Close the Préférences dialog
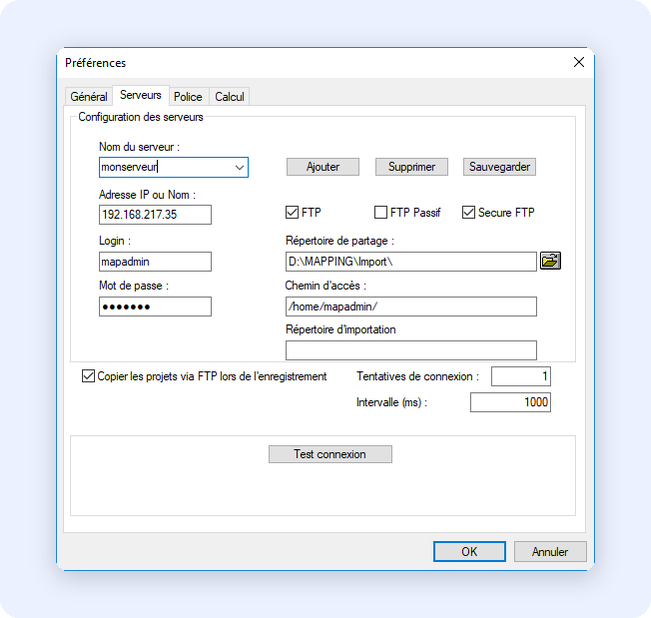Viewport: 651px width, 618px height. pyautogui.click(x=579, y=62)
